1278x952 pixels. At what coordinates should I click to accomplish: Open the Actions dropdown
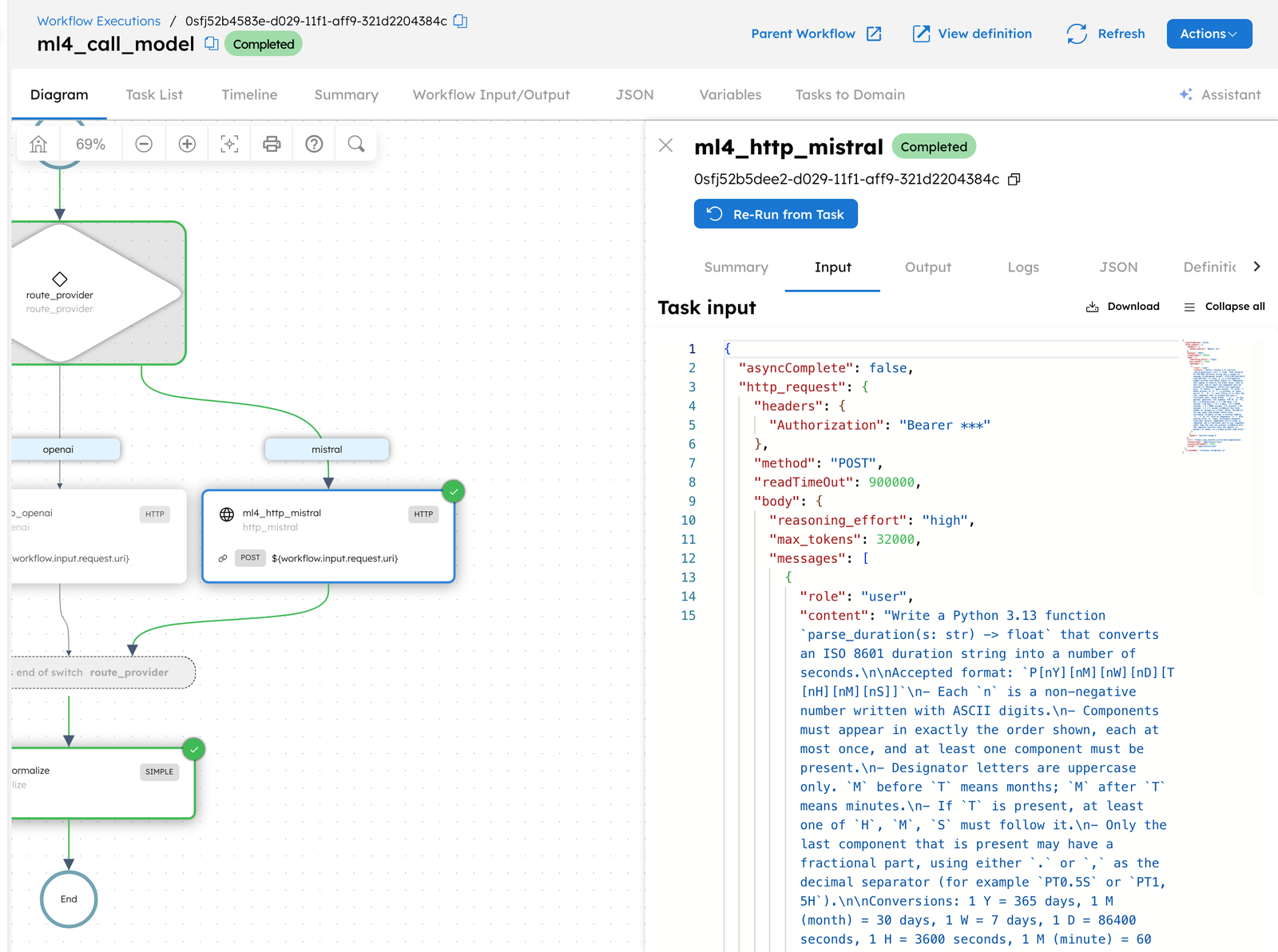pos(1209,34)
